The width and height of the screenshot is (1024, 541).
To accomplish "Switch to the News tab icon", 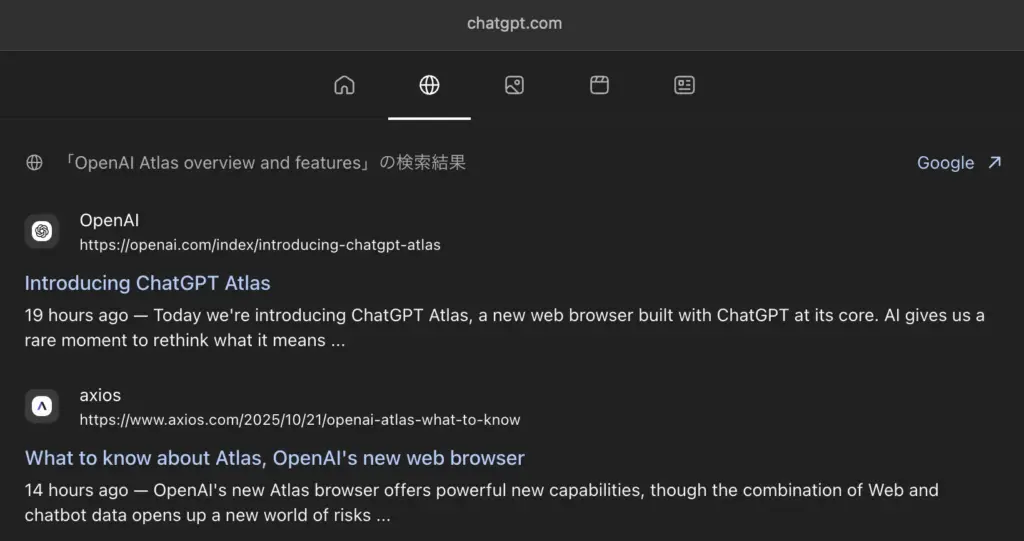I will pos(684,85).
